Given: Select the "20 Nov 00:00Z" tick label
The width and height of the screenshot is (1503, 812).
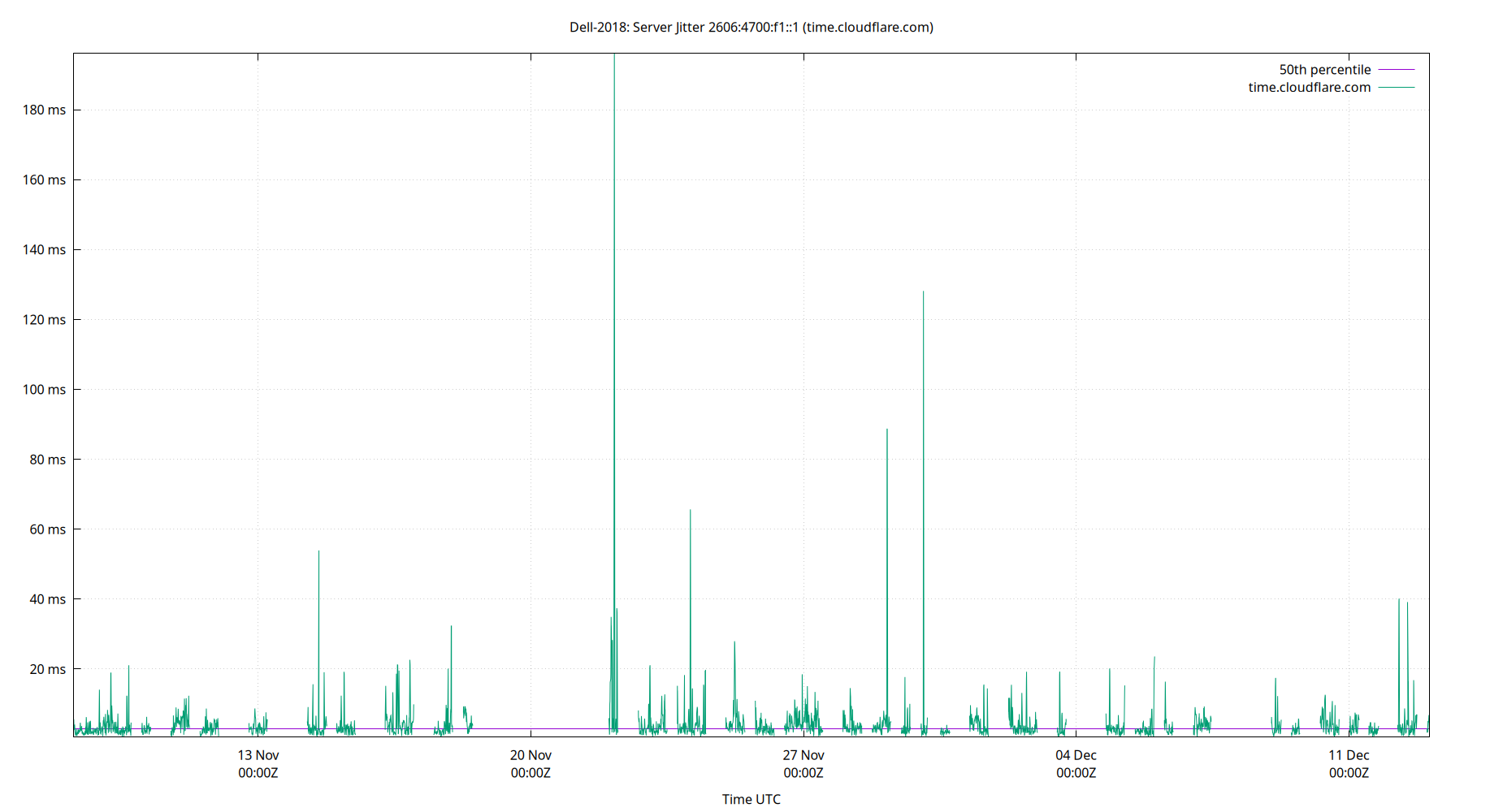Looking at the screenshot, I should [531, 764].
